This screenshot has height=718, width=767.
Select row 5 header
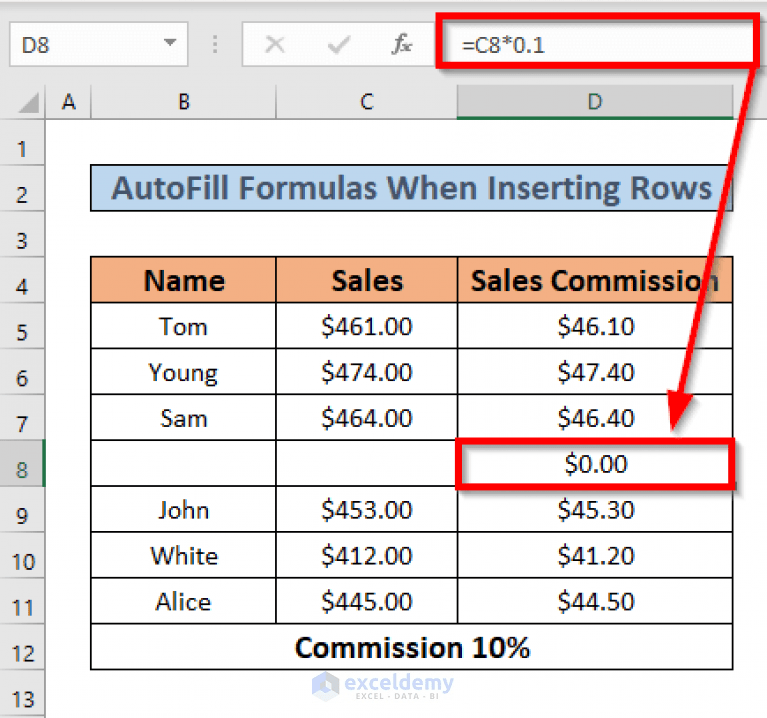22,326
